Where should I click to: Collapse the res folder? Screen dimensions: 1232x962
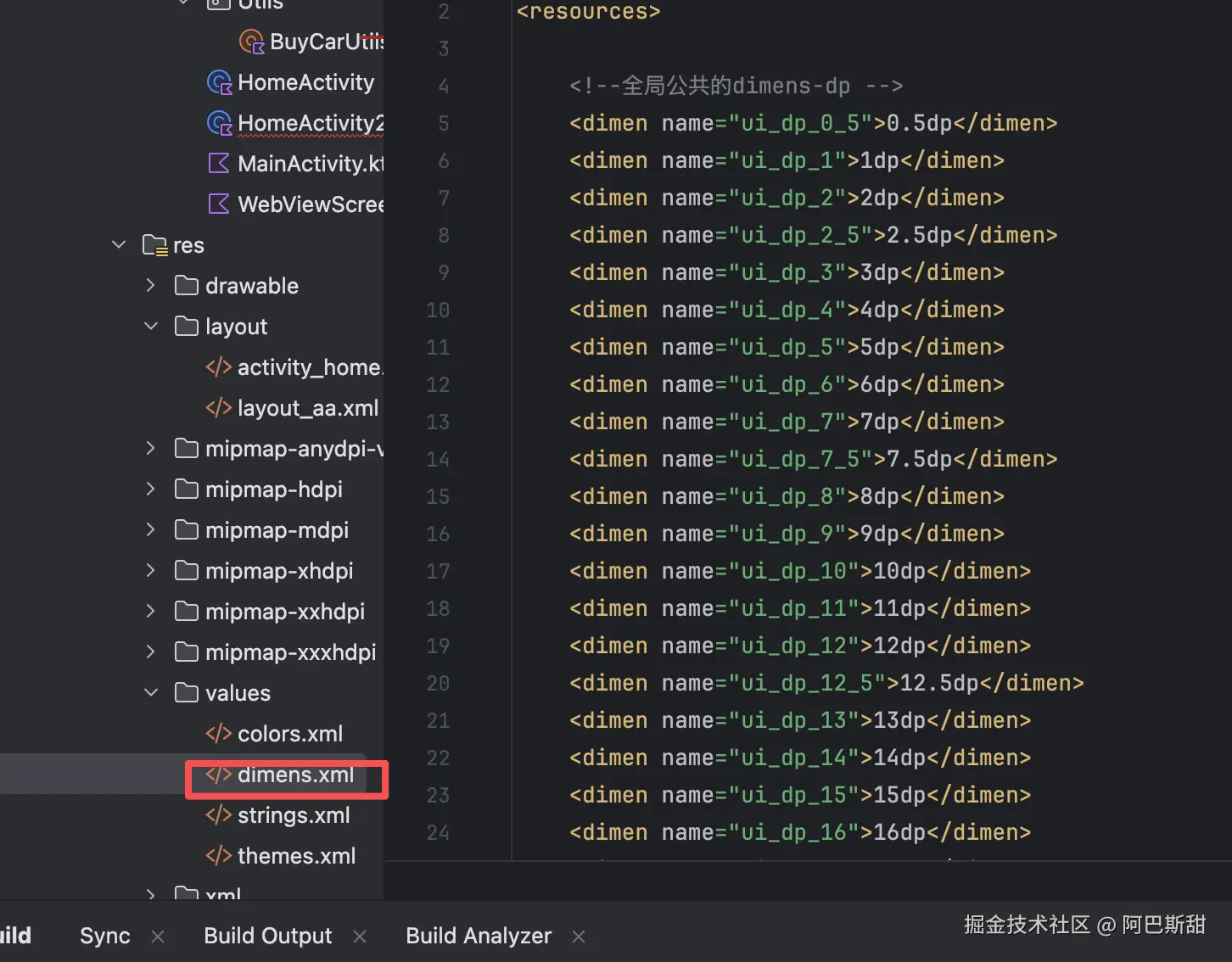coord(119,245)
